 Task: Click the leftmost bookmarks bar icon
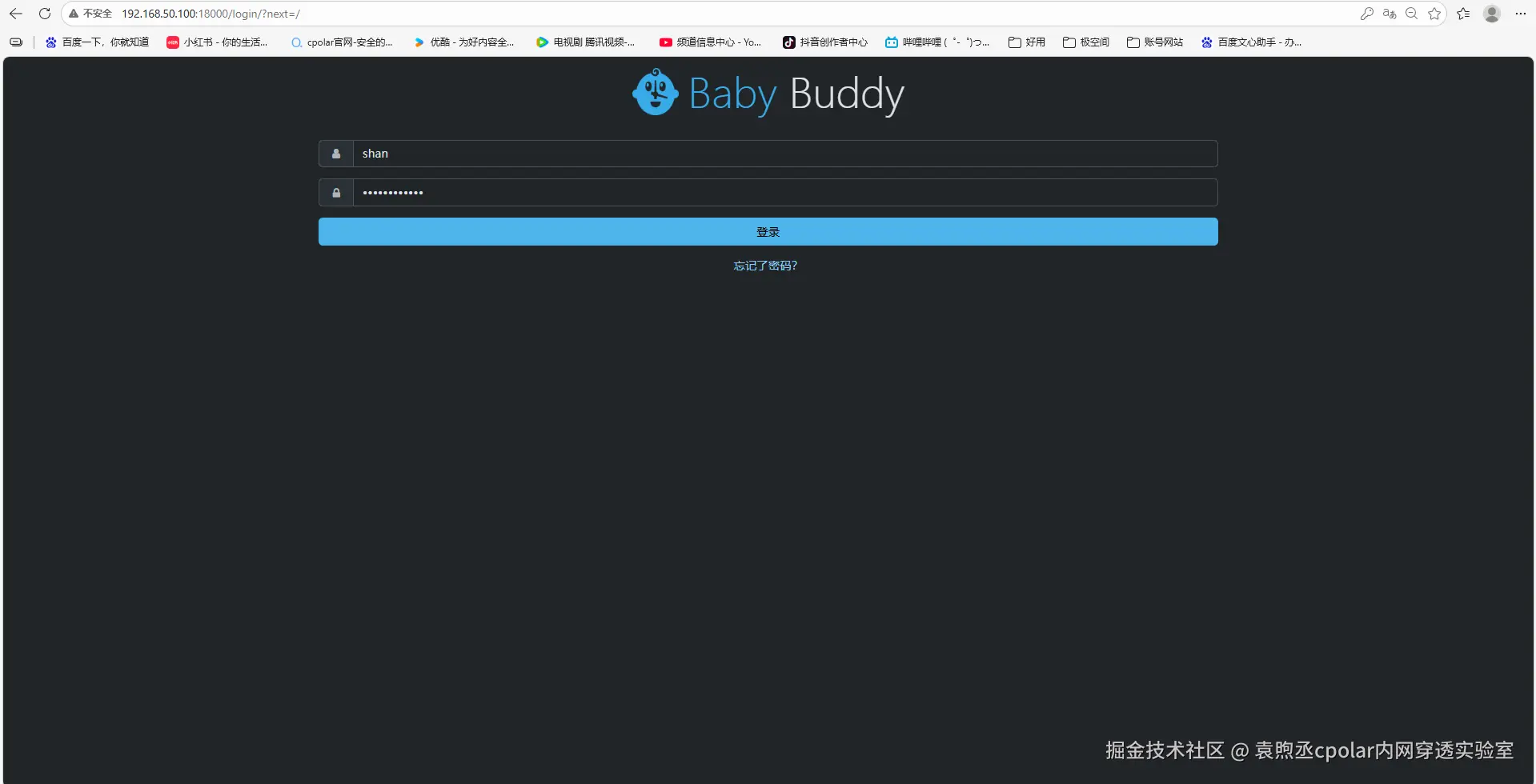tap(16, 42)
